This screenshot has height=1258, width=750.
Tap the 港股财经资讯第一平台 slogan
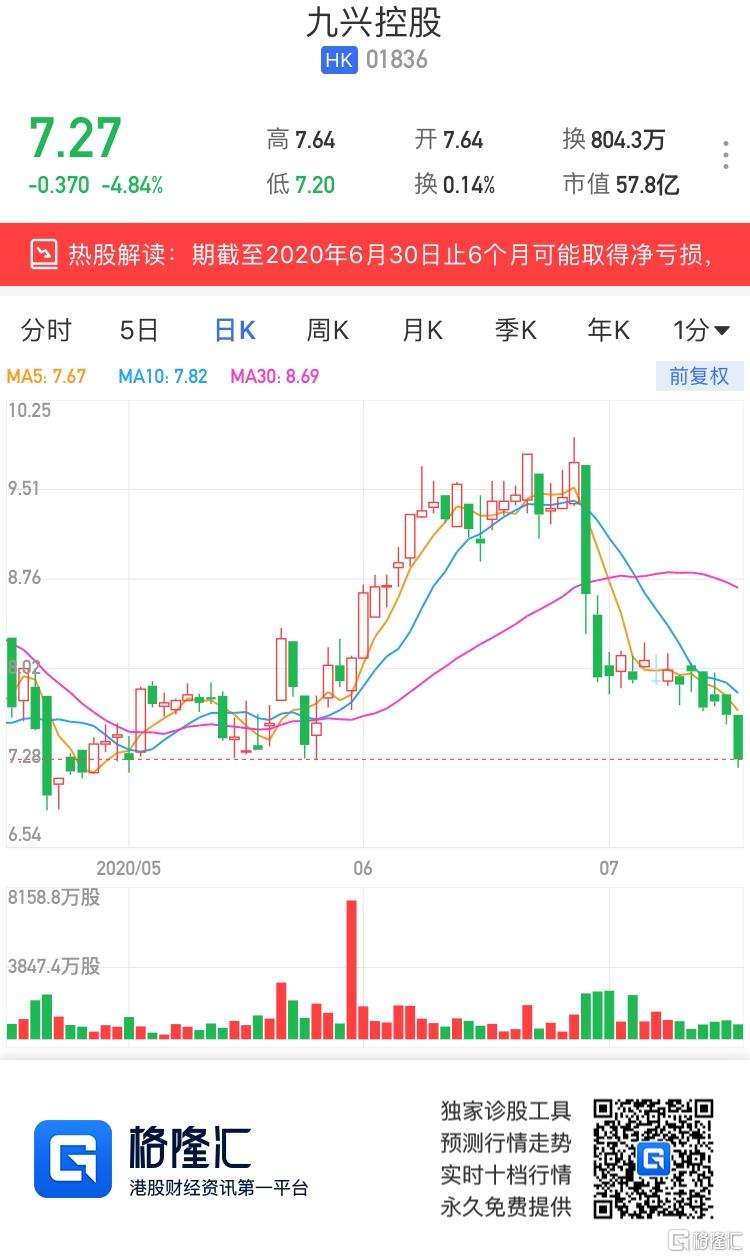218,1188
